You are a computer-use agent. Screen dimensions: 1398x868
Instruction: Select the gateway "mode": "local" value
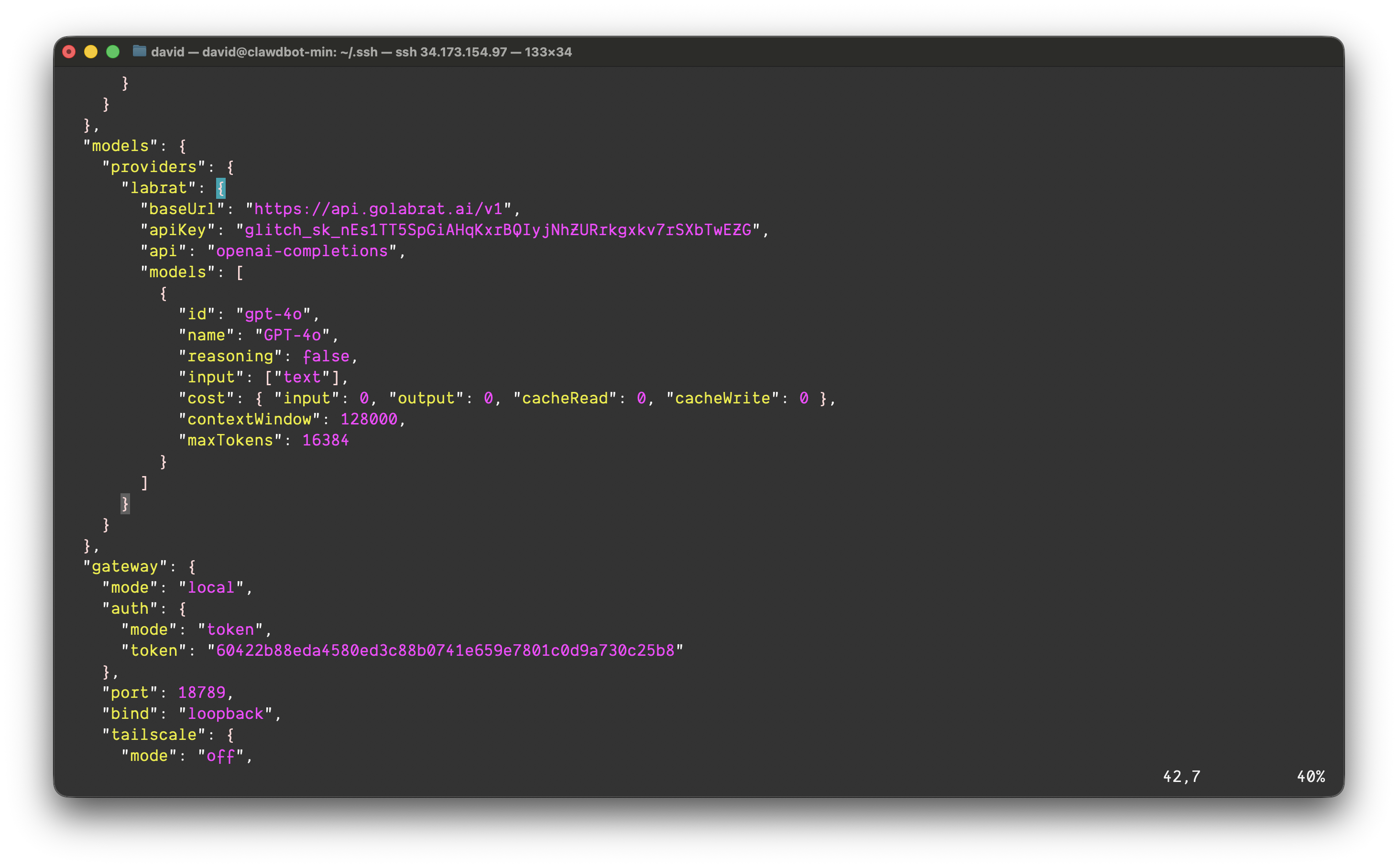point(212,586)
